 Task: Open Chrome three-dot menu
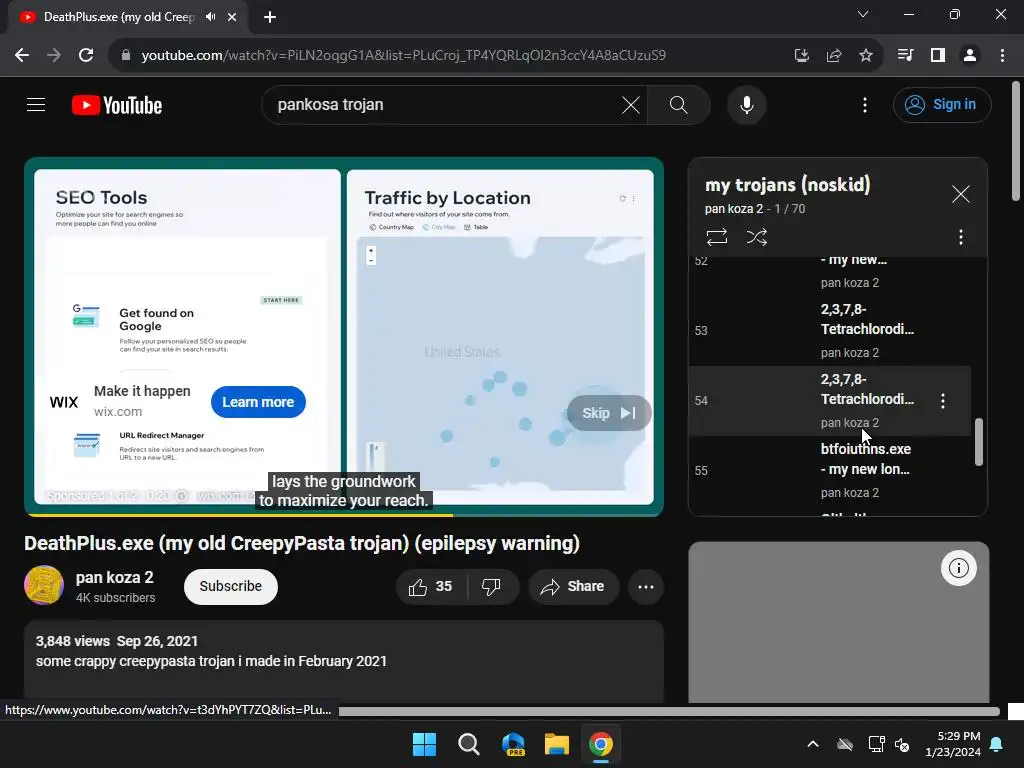tap(1002, 56)
